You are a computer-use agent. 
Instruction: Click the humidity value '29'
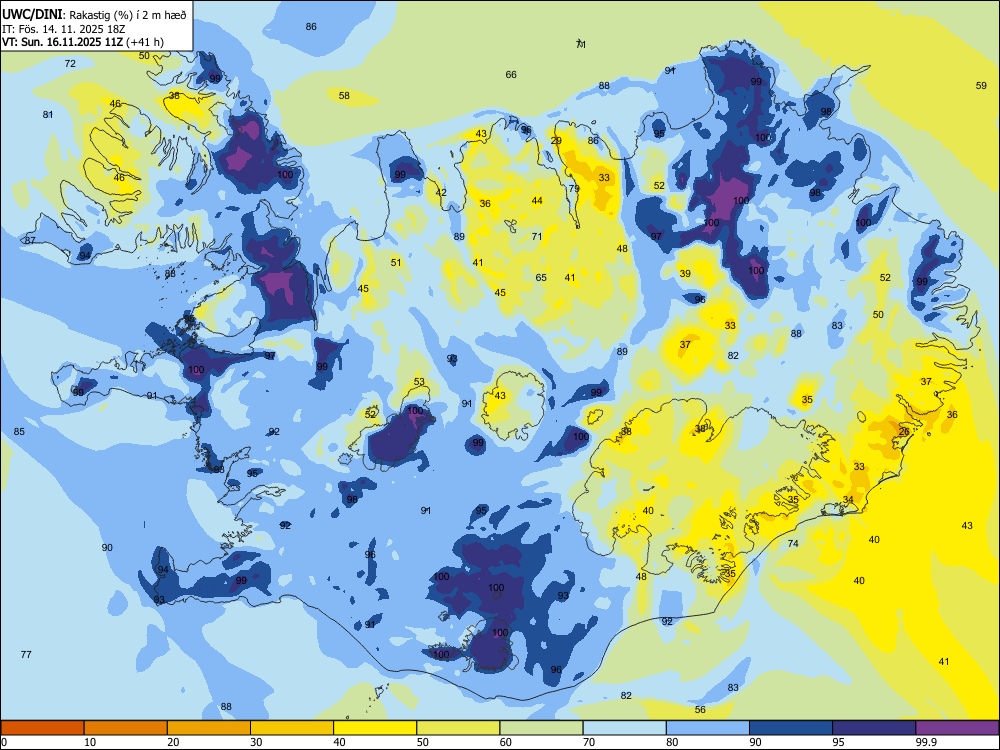556,140
